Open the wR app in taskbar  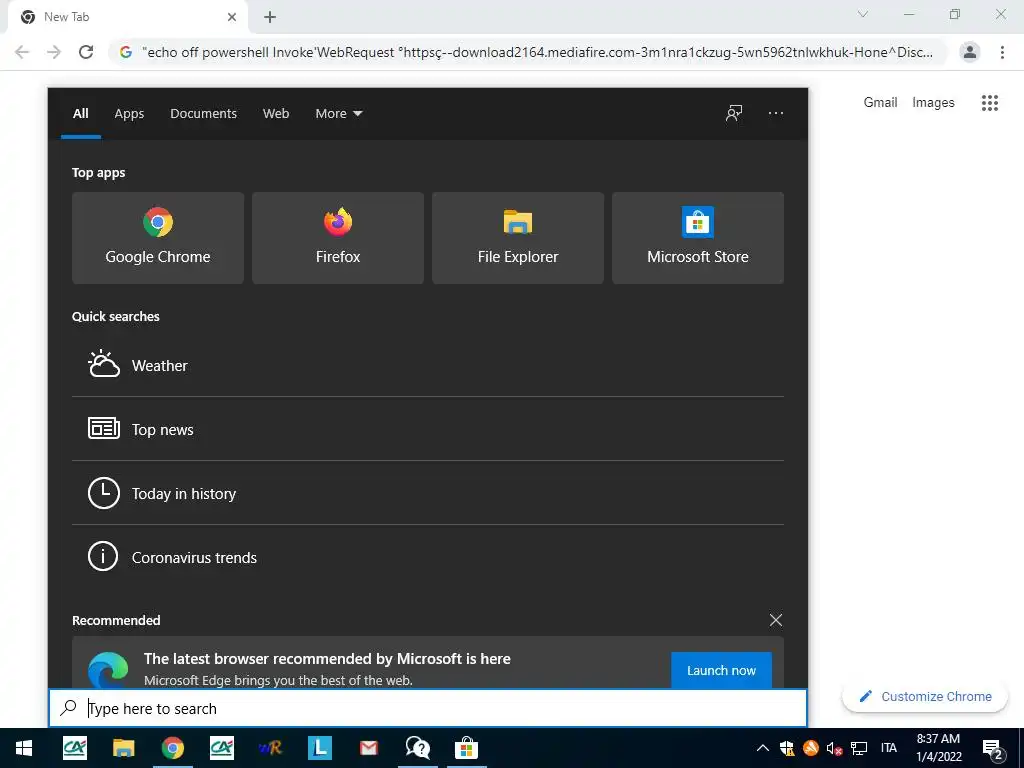coord(270,748)
